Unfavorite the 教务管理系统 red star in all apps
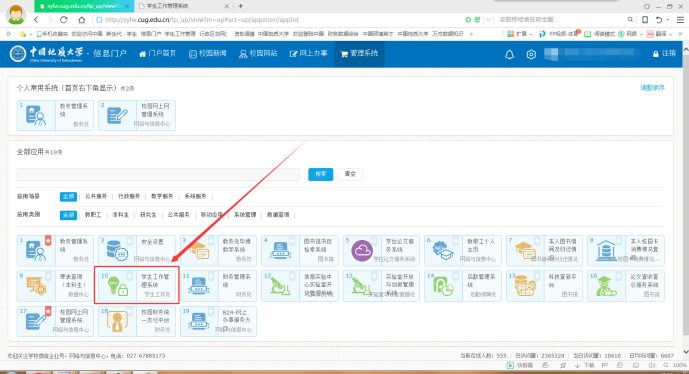 [x=48, y=241]
